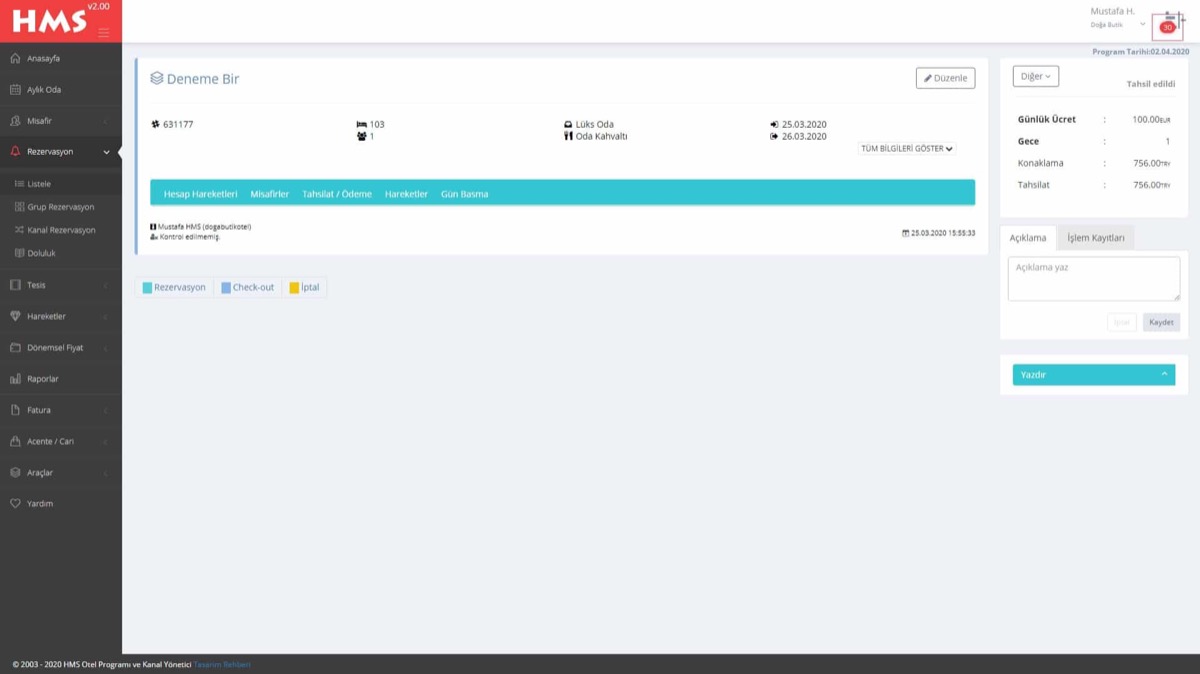Screen dimensions: 1200x674
Task: Focus the Açıklama yaz text area
Action: (1094, 279)
